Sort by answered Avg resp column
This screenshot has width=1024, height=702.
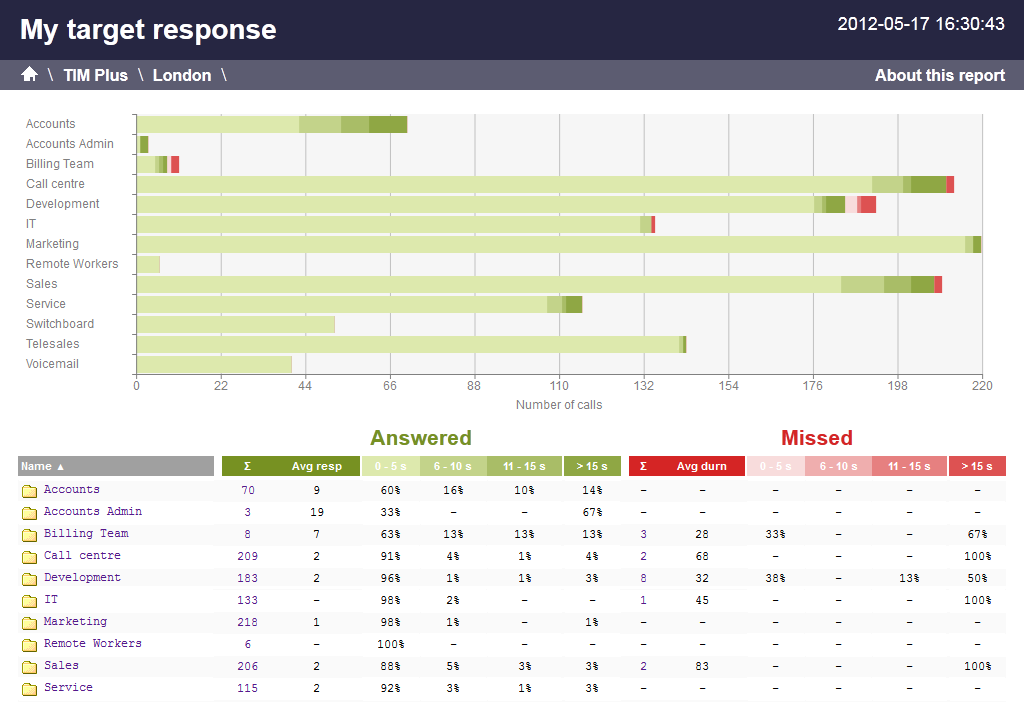click(x=315, y=466)
